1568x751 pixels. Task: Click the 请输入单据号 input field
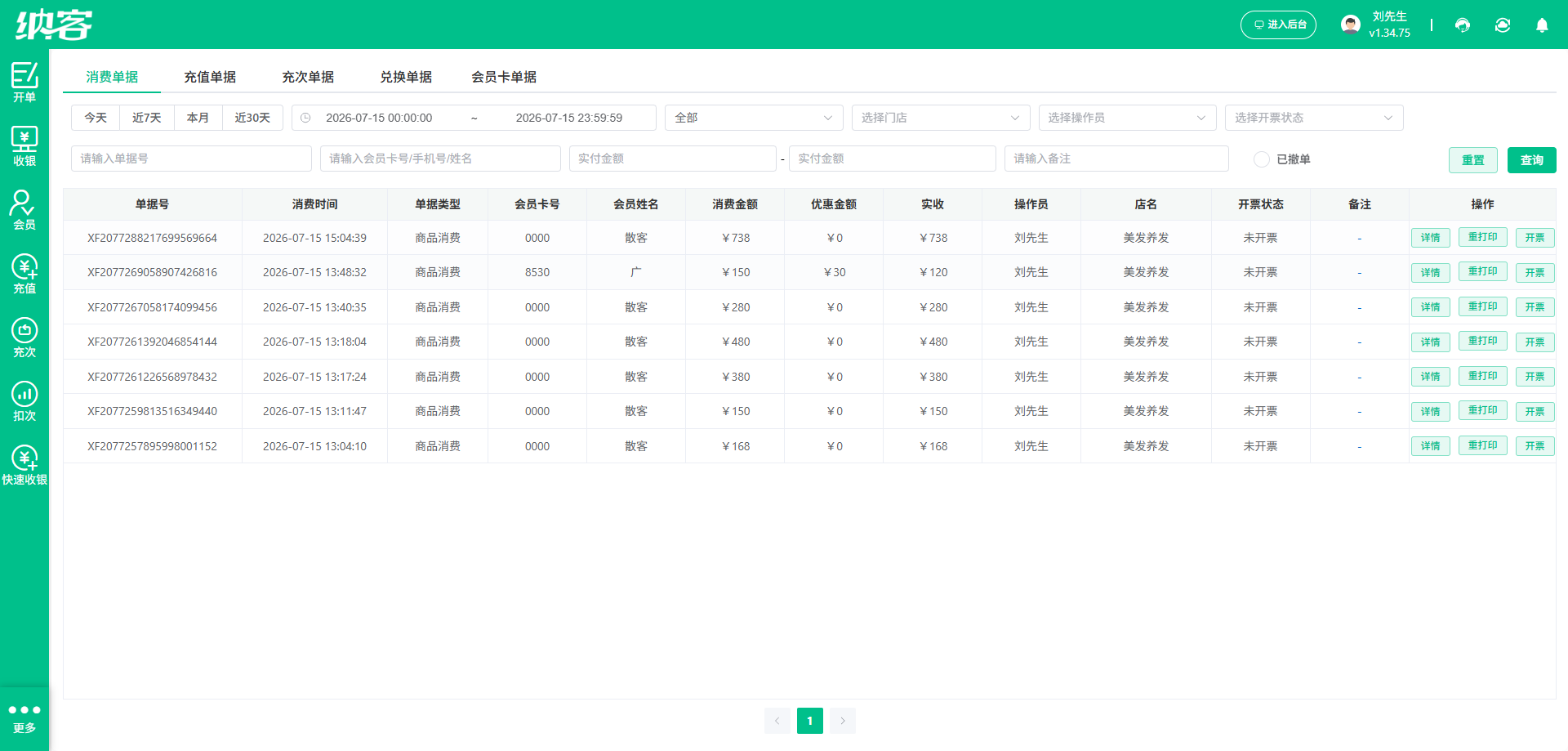(191, 159)
